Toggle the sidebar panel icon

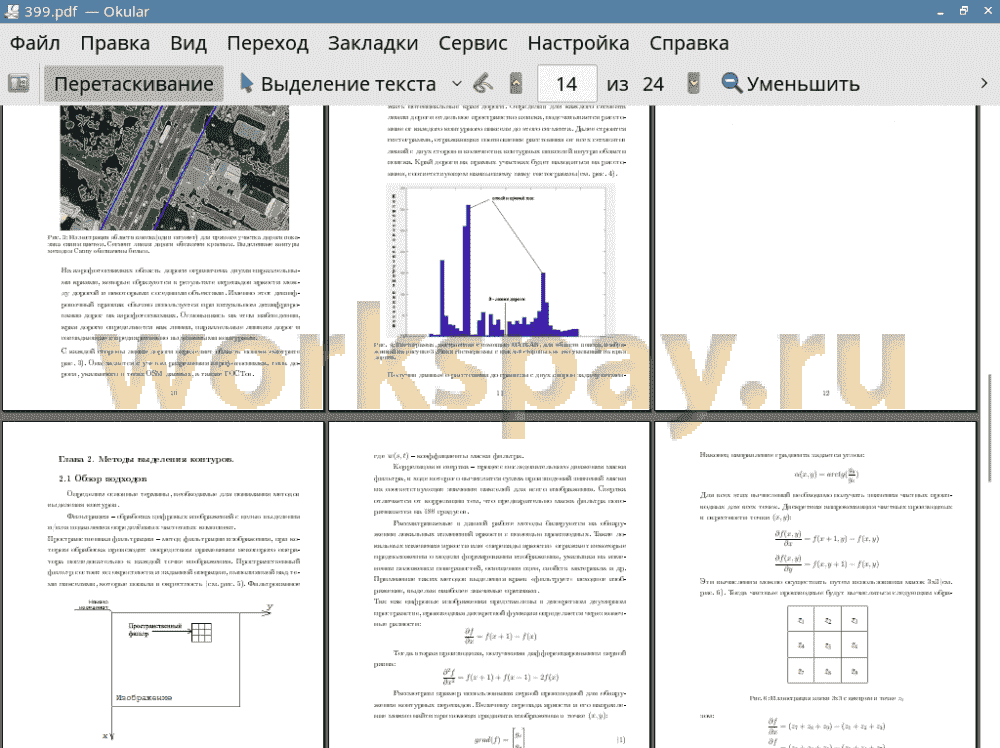pos(18,84)
